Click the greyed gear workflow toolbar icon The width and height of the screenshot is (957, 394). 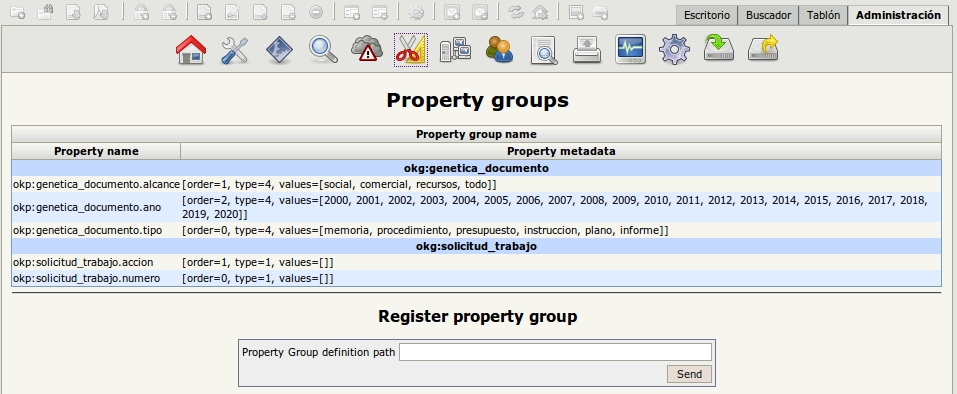(416, 12)
